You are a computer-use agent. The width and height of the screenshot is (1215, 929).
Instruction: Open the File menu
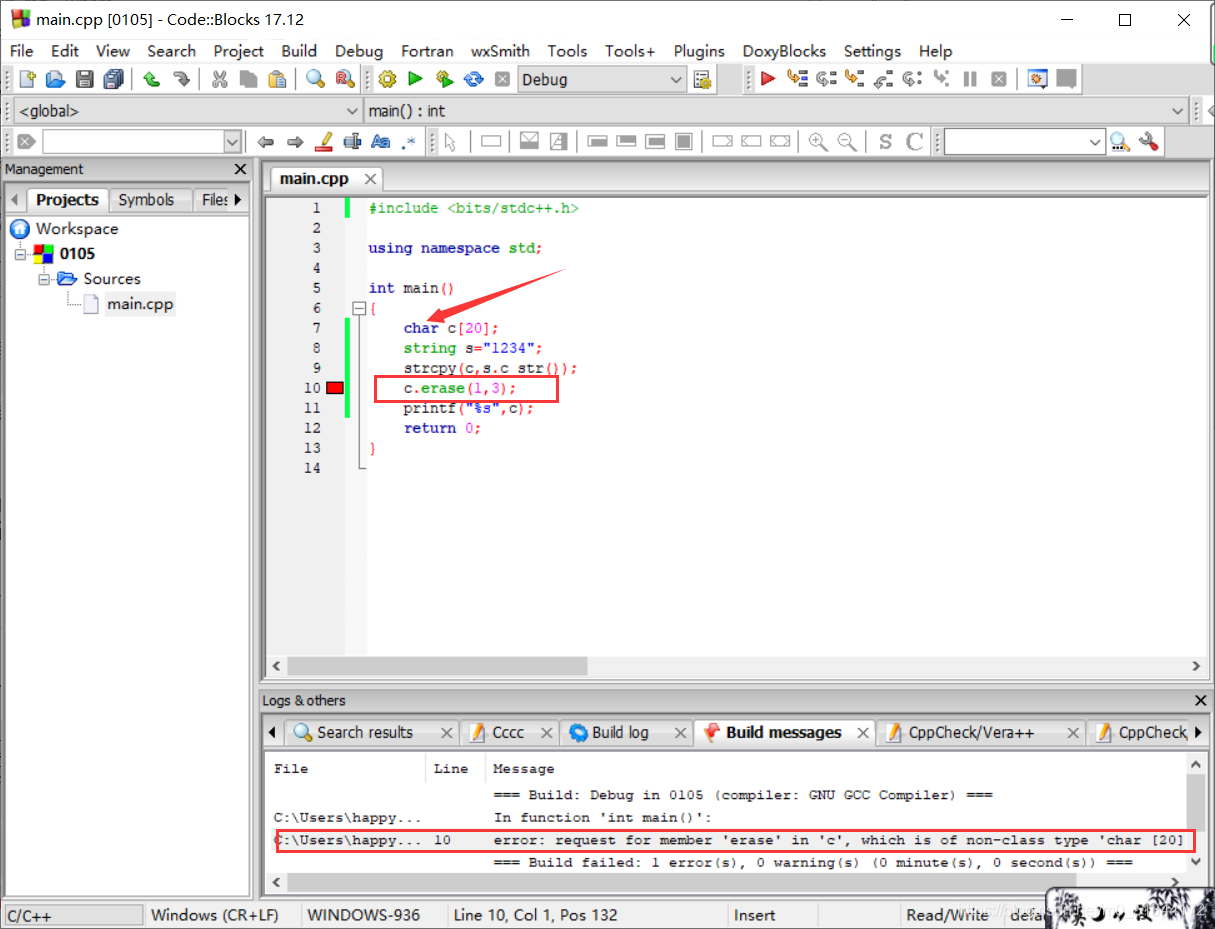(21, 51)
